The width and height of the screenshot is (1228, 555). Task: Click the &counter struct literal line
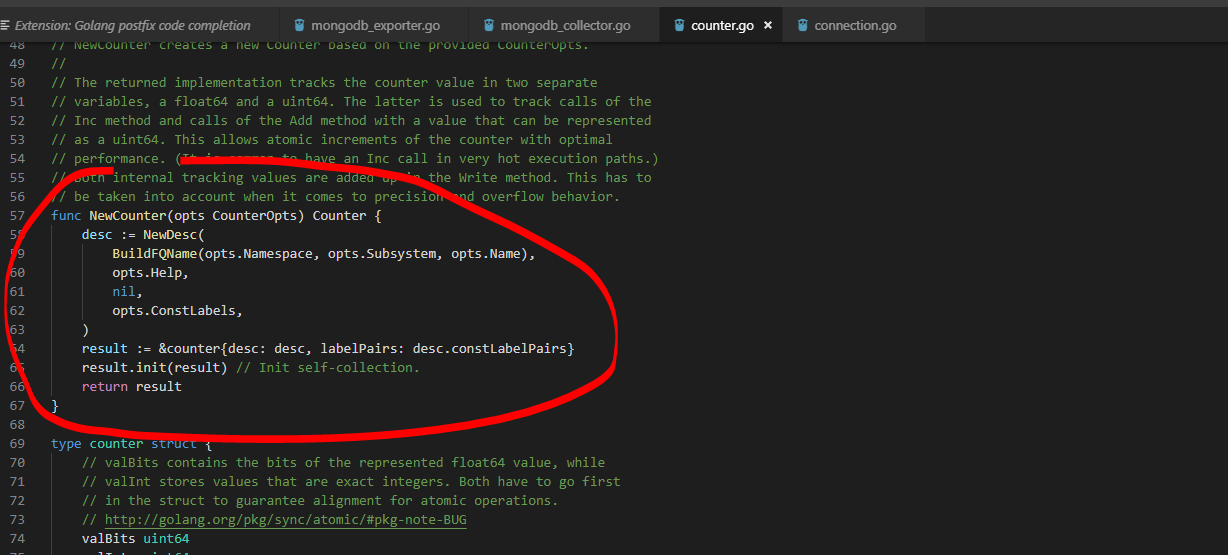coord(328,348)
